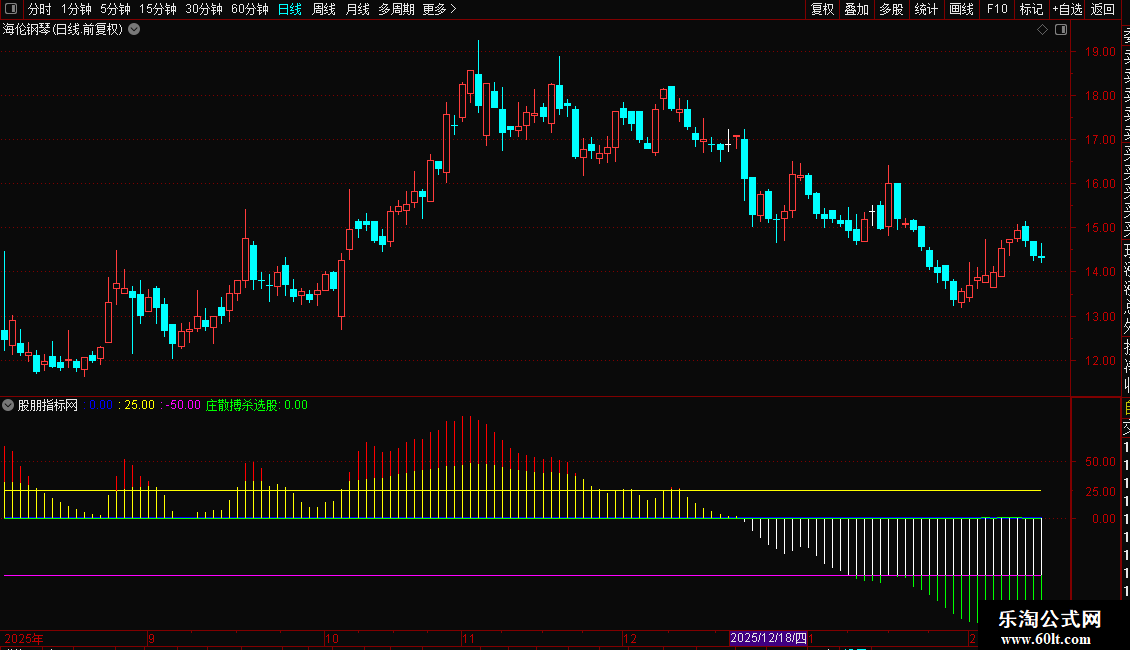Viewport: 1130px width, 650px height.
Task: Click the 12.00 price axis label
Action: pos(1100,361)
